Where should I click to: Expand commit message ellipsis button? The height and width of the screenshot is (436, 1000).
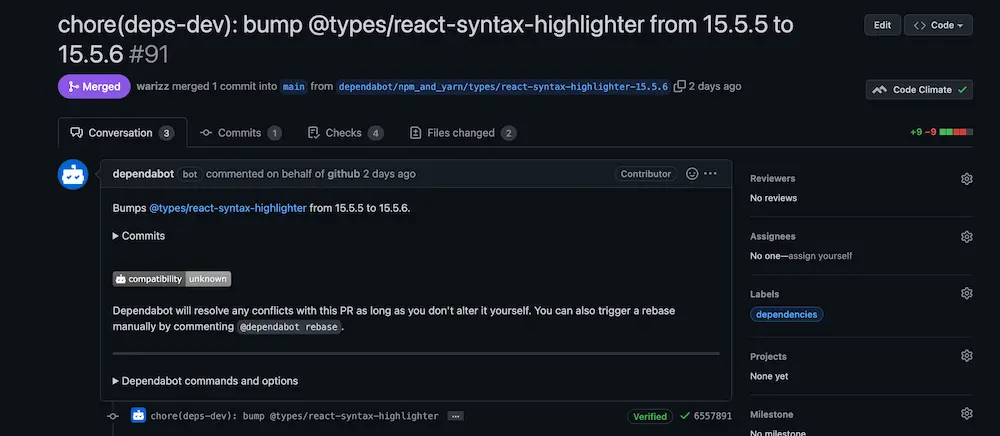455,416
